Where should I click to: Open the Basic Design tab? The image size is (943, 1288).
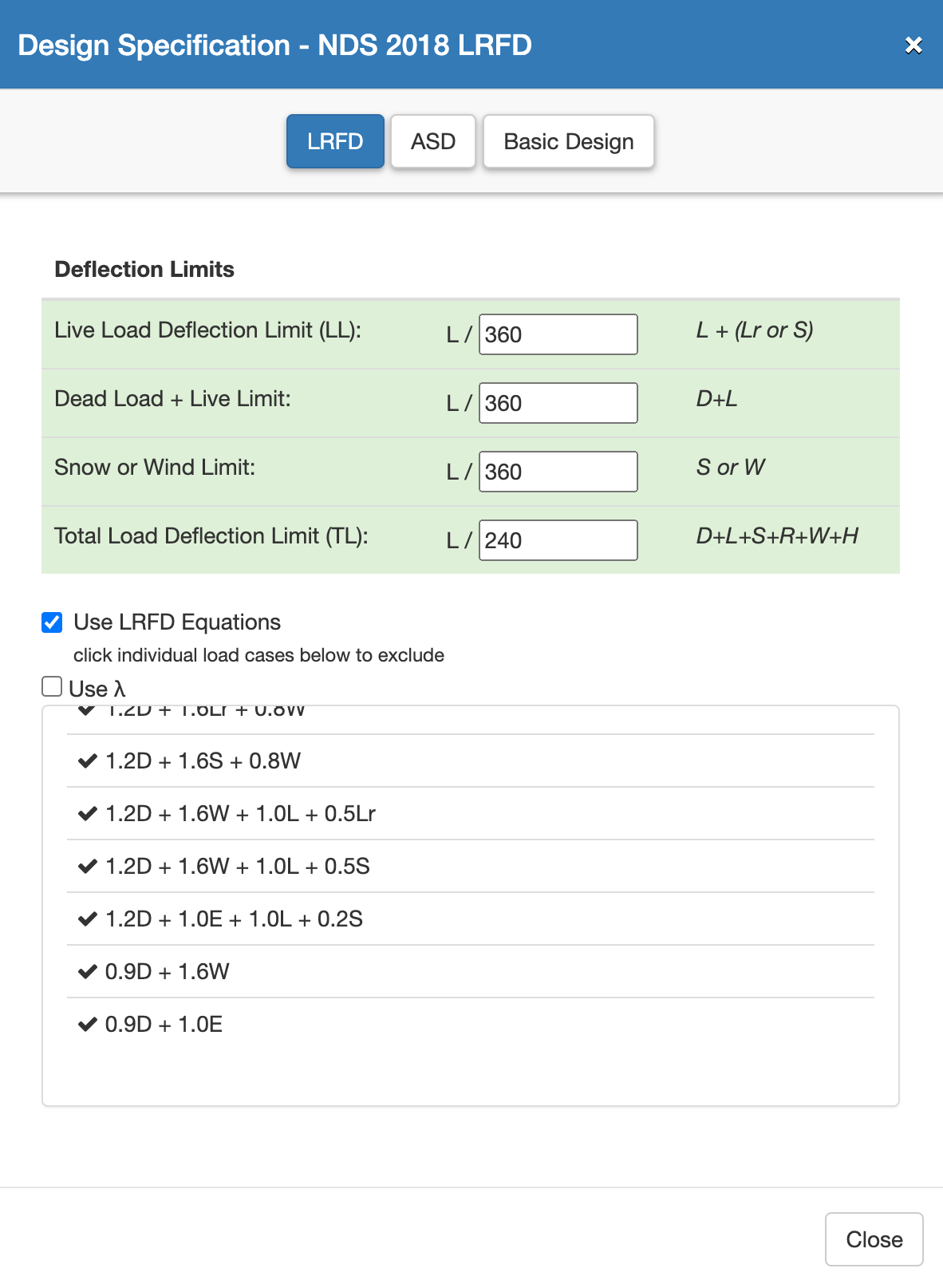568,141
